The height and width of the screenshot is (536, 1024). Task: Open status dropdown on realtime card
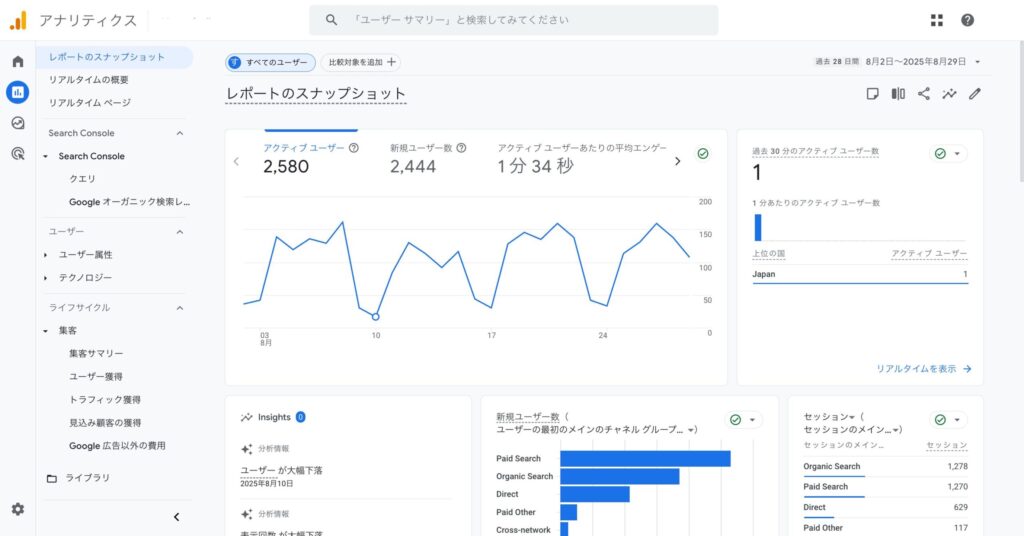(x=957, y=153)
